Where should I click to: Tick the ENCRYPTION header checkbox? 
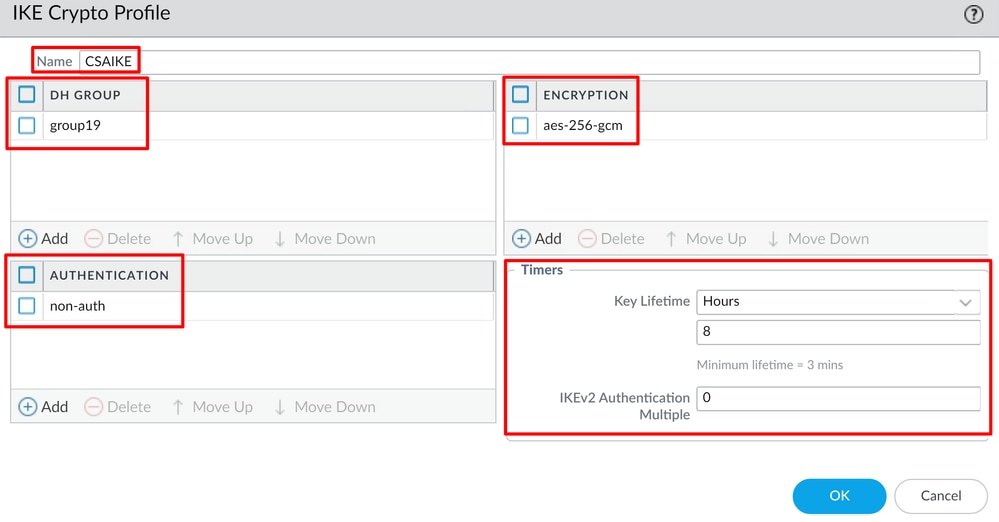pos(521,94)
